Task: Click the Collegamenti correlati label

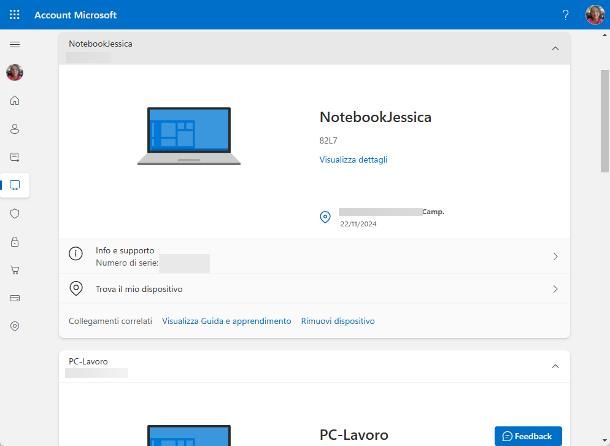Action: 110,321
